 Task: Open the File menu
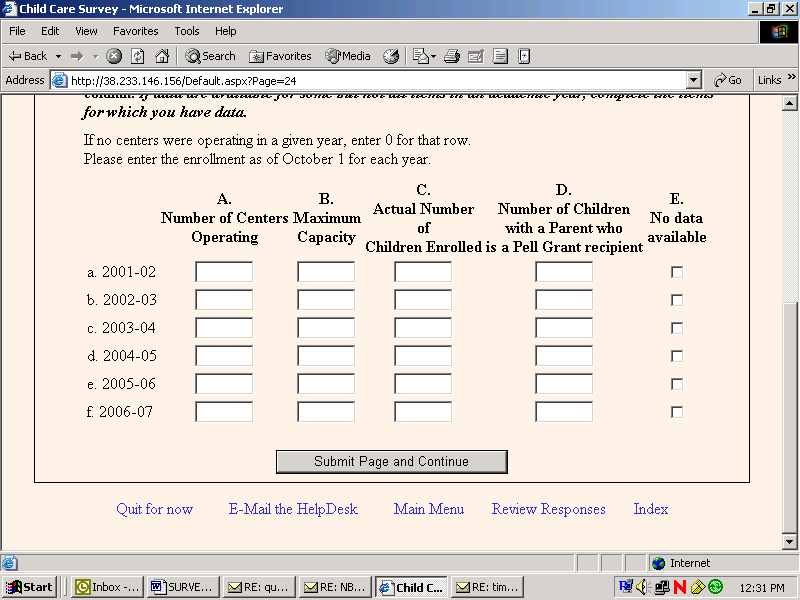click(17, 31)
